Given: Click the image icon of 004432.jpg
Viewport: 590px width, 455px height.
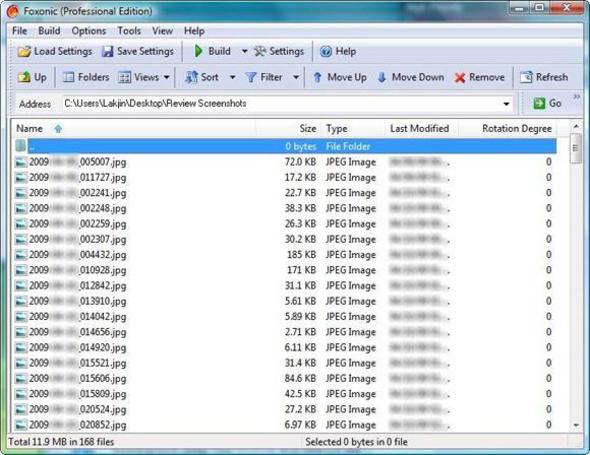Looking at the screenshot, I should pos(21,255).
